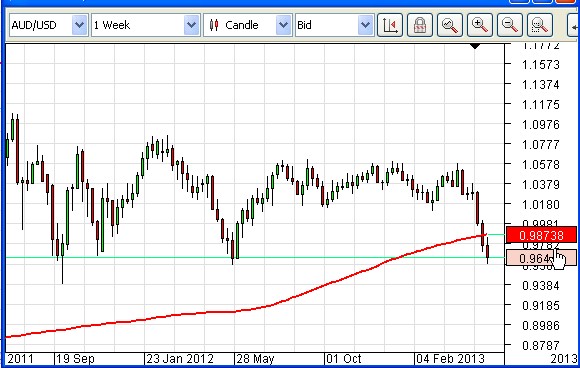Open the Candle chart type dropdown
This screenshot has height=368, width=580.
[x=283, y=25]
